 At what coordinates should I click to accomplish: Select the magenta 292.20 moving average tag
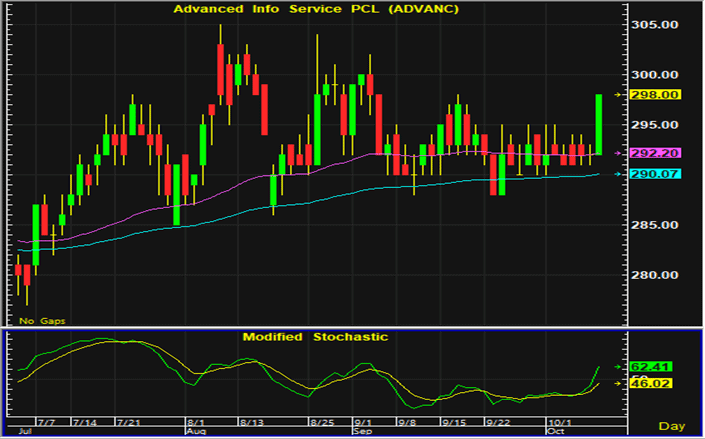tap(660, 153)
